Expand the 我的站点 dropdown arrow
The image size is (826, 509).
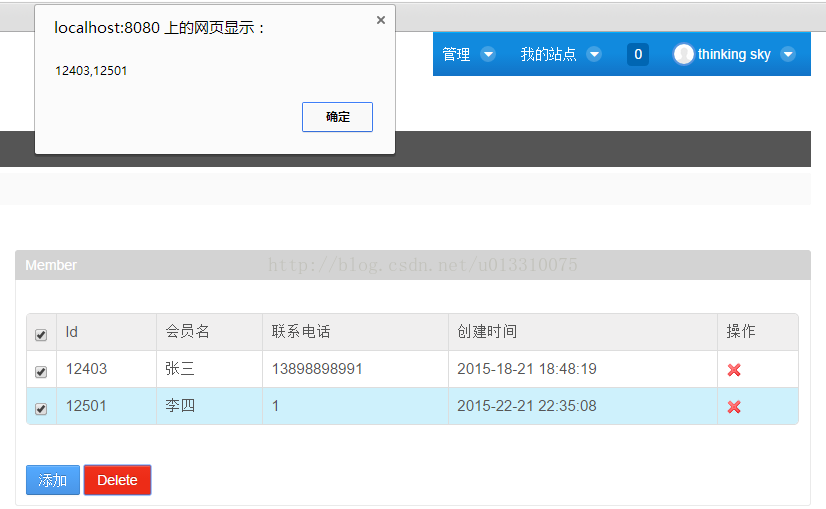(594, 54)
